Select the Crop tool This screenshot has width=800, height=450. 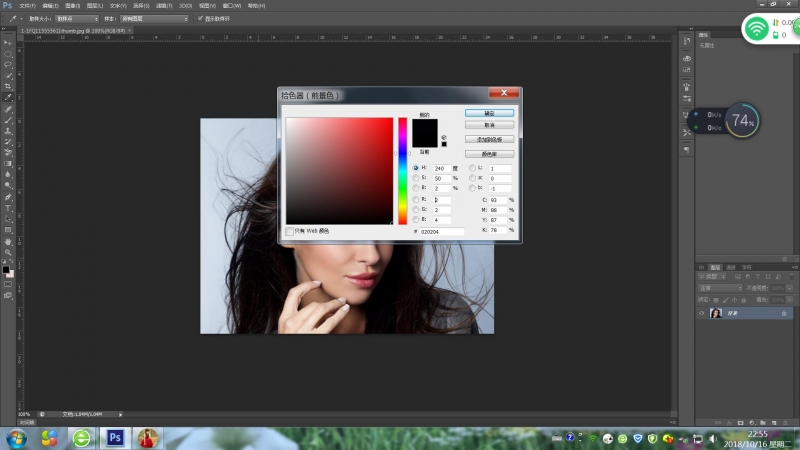pyautogui.click(x=8, y=86)
